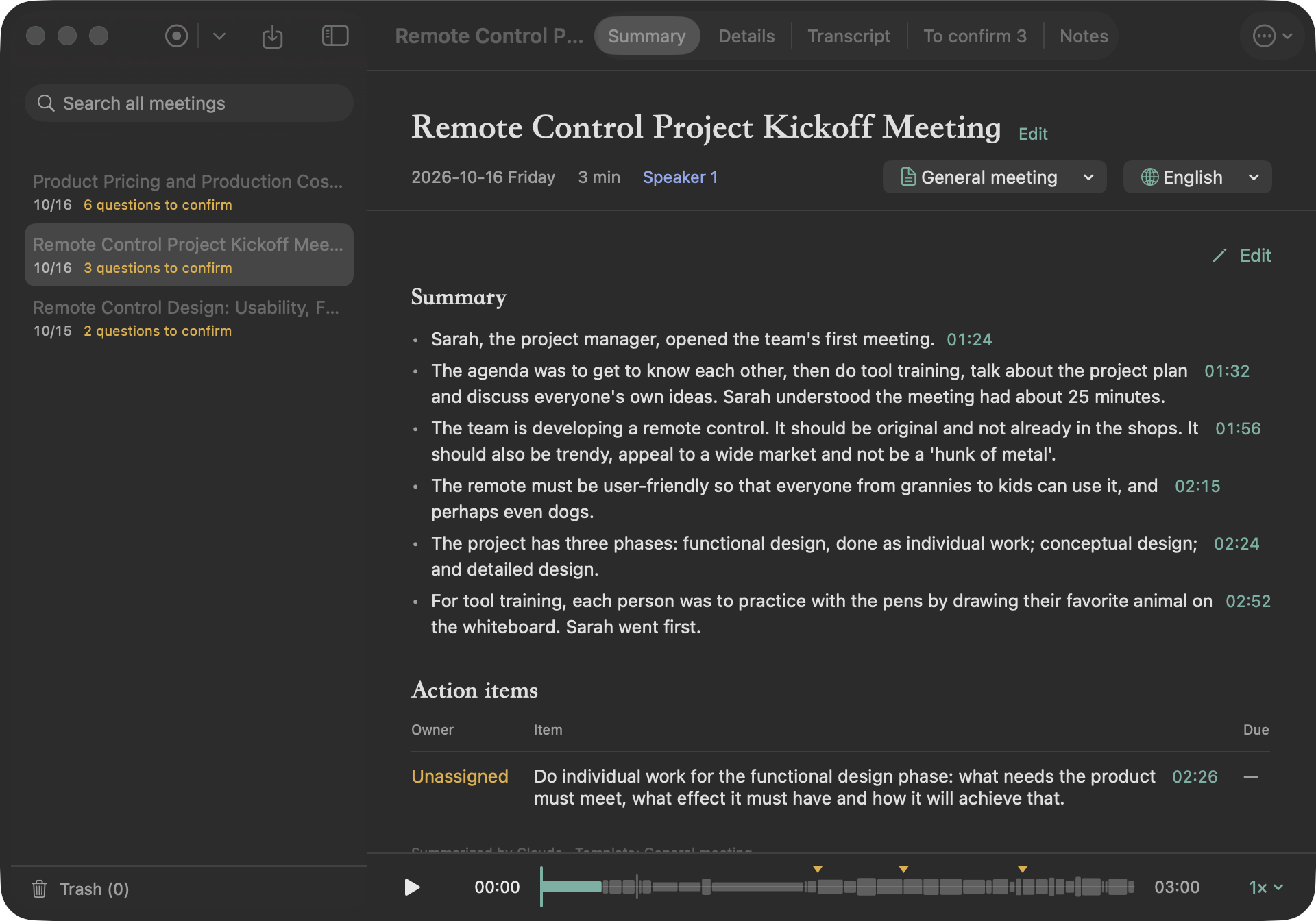
Task: Click the Speaker 1 link
Action: click(680, 177)
